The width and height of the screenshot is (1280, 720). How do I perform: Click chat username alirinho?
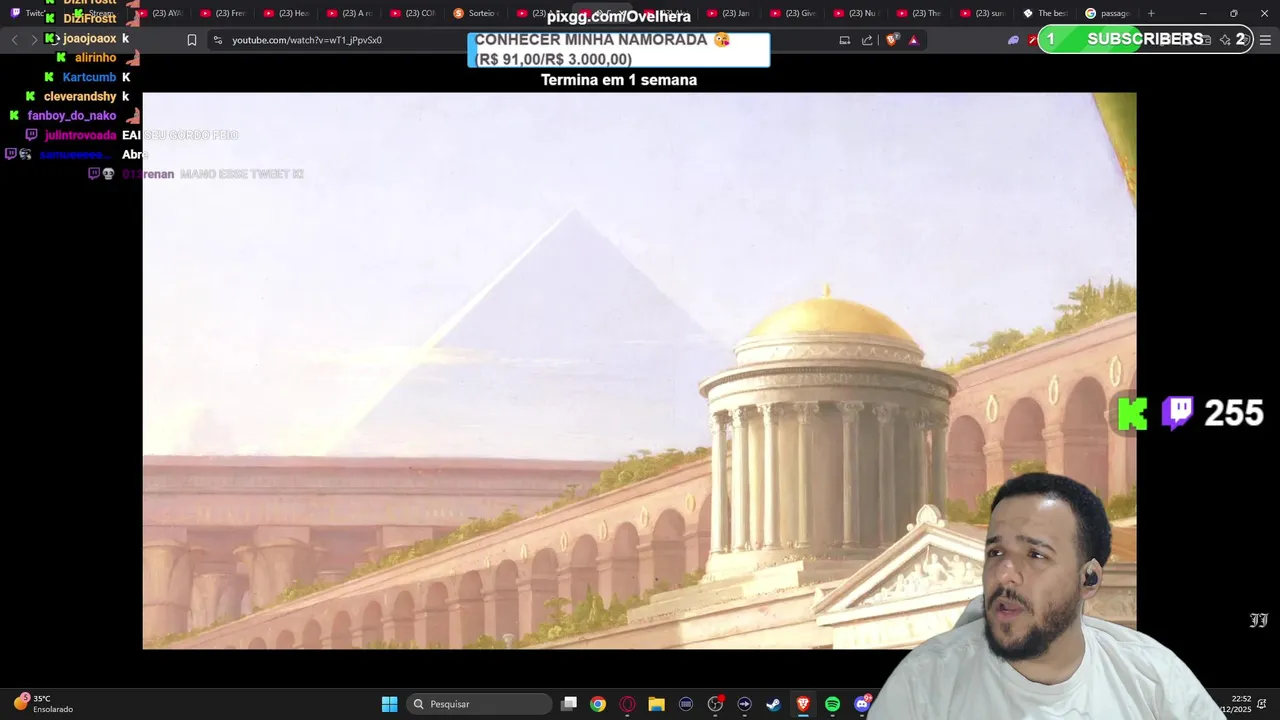point(96,58)
